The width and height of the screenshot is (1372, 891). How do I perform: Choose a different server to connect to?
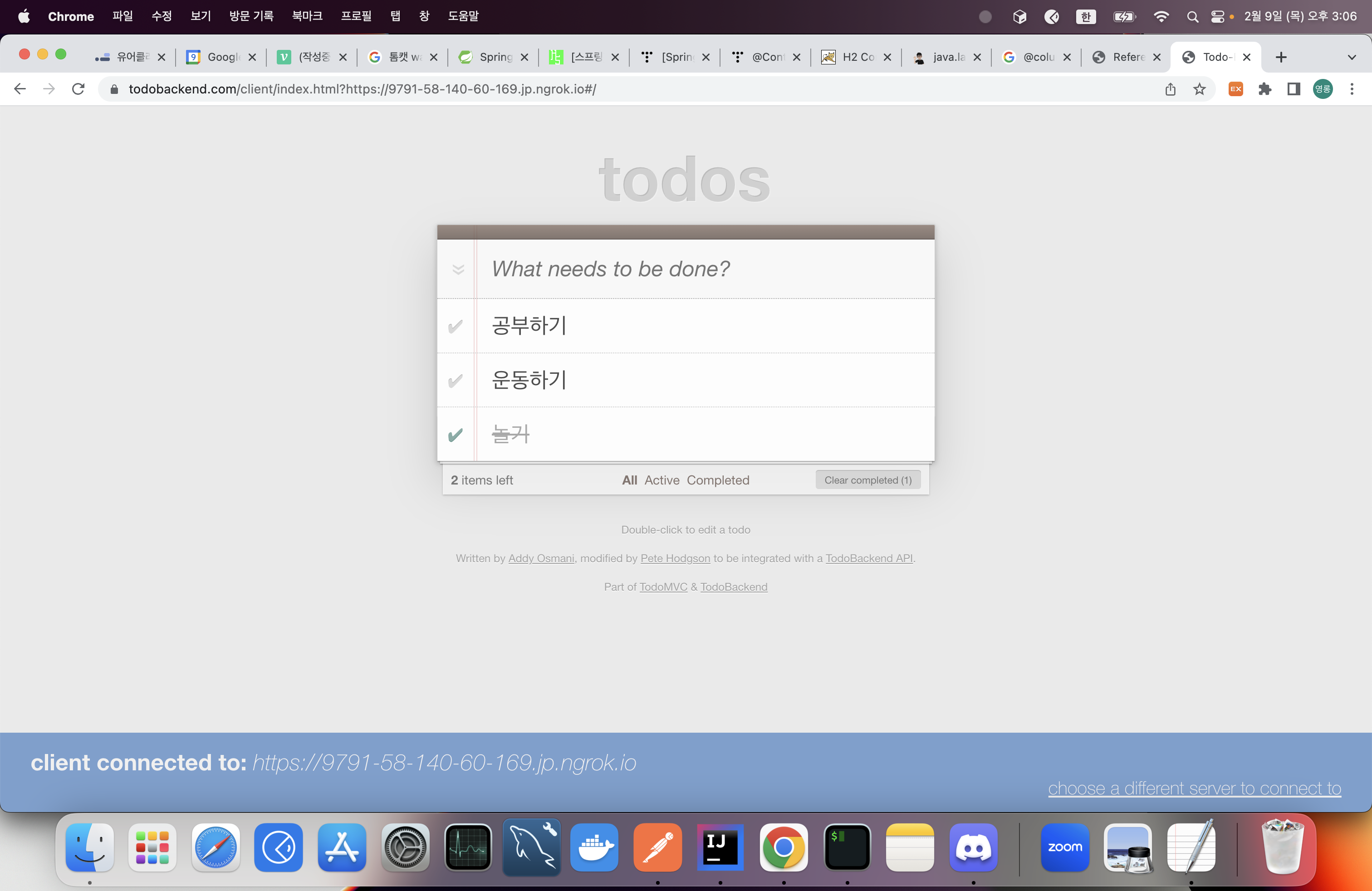pos(1195,788)
